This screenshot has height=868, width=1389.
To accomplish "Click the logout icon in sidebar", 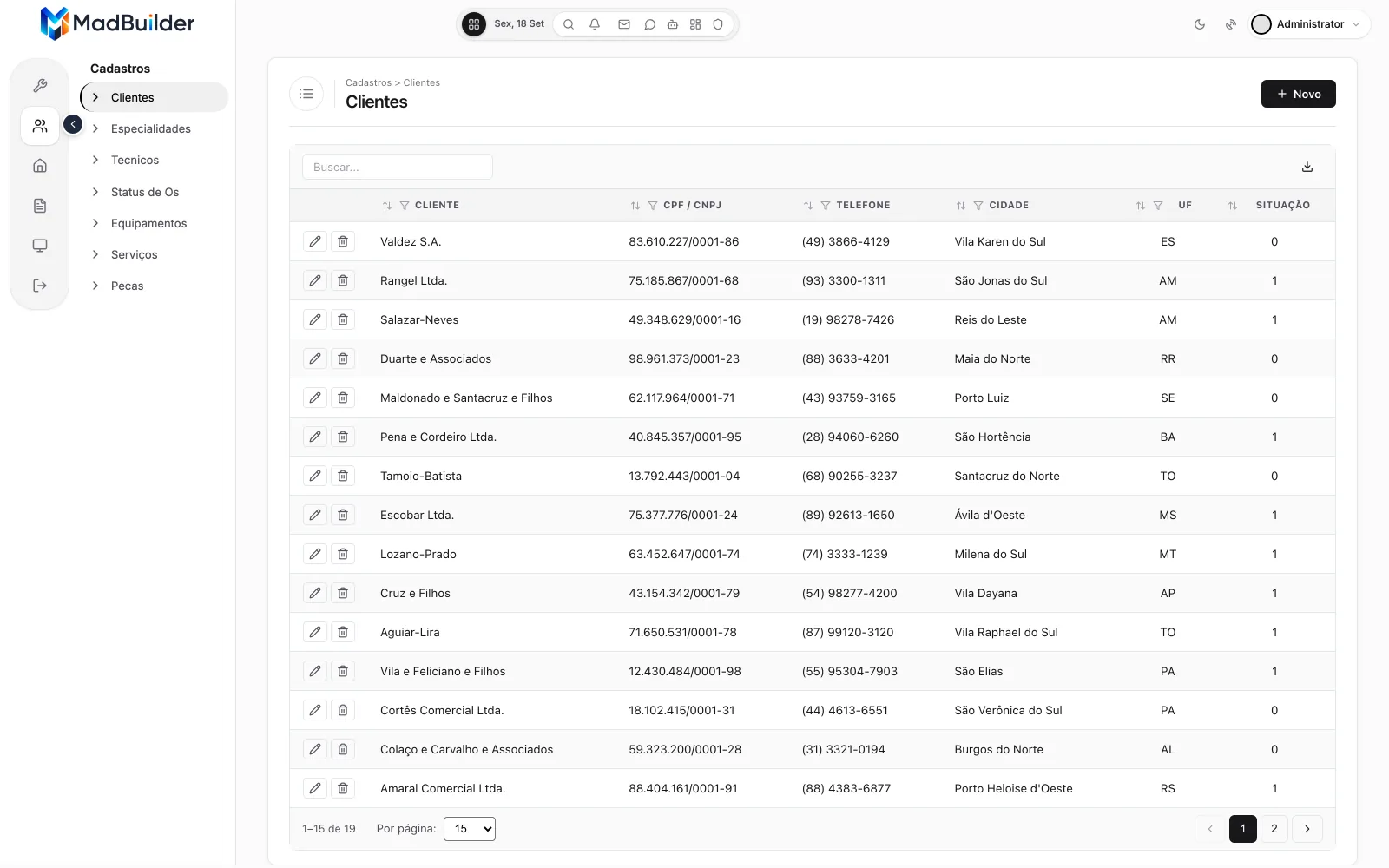I will click(40, 286).
